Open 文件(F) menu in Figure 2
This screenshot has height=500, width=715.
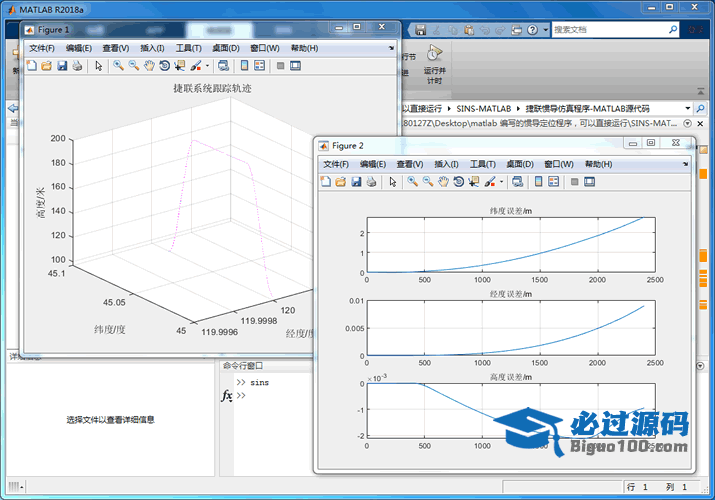(336, 164)
